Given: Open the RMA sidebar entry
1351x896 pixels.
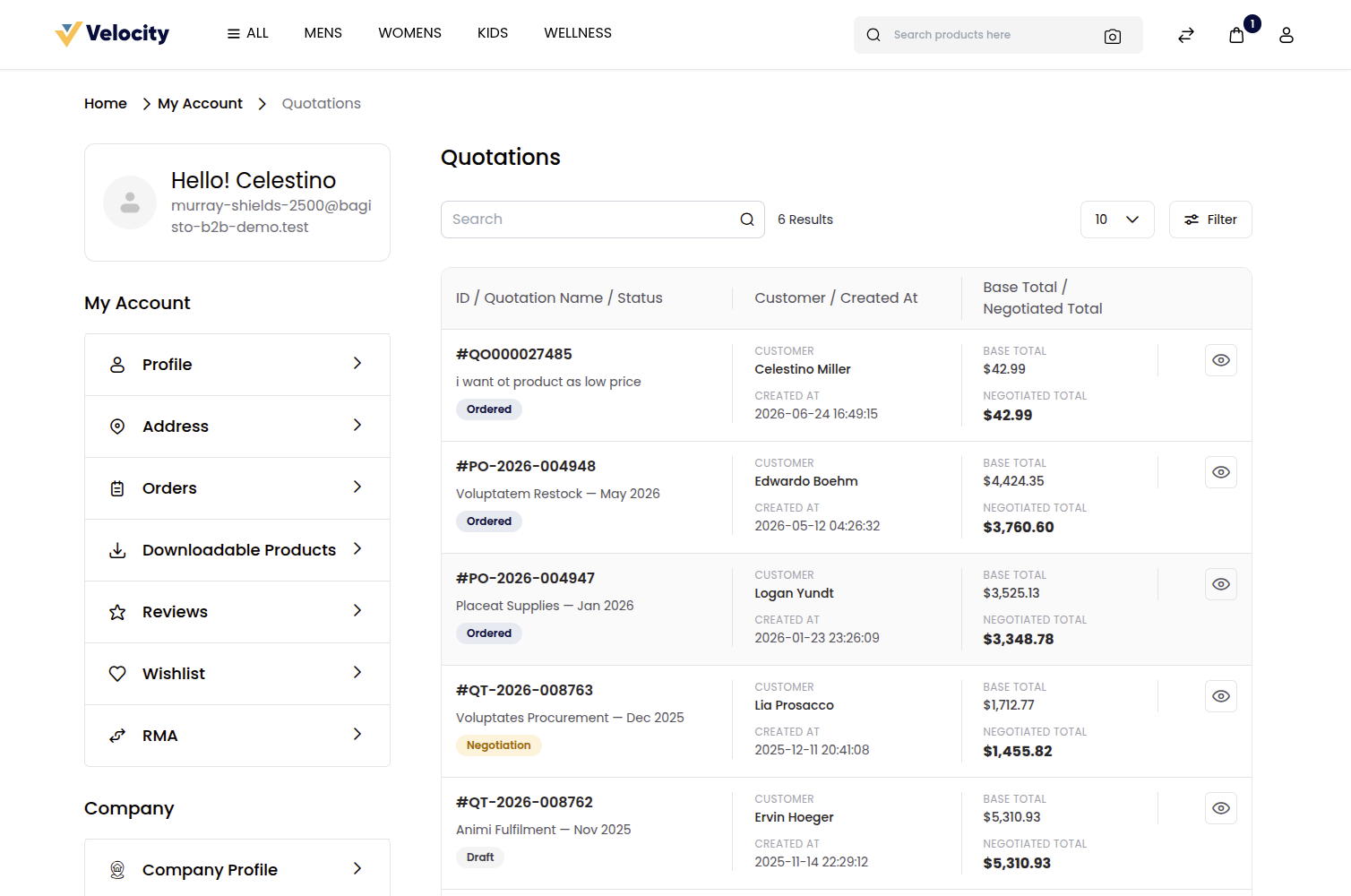Looking at the screenshot, I should (237, 736).
